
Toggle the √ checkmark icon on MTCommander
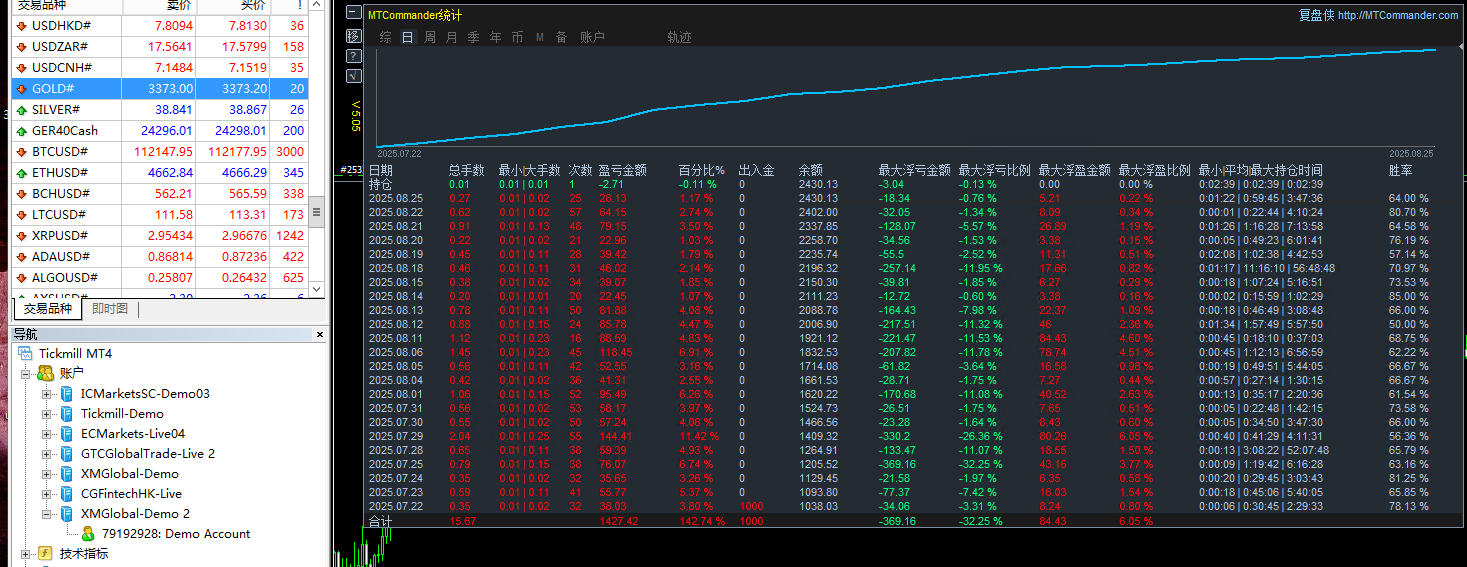coord(353,75)
